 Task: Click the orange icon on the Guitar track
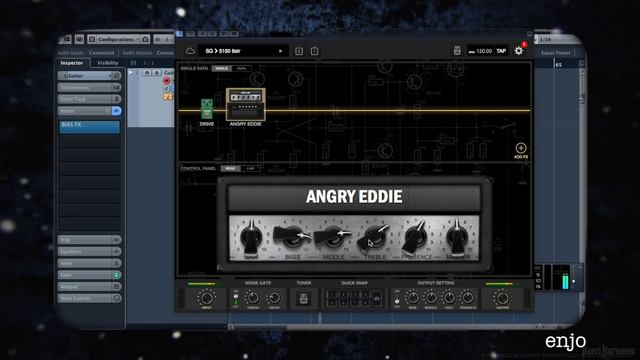click(168, 97)
